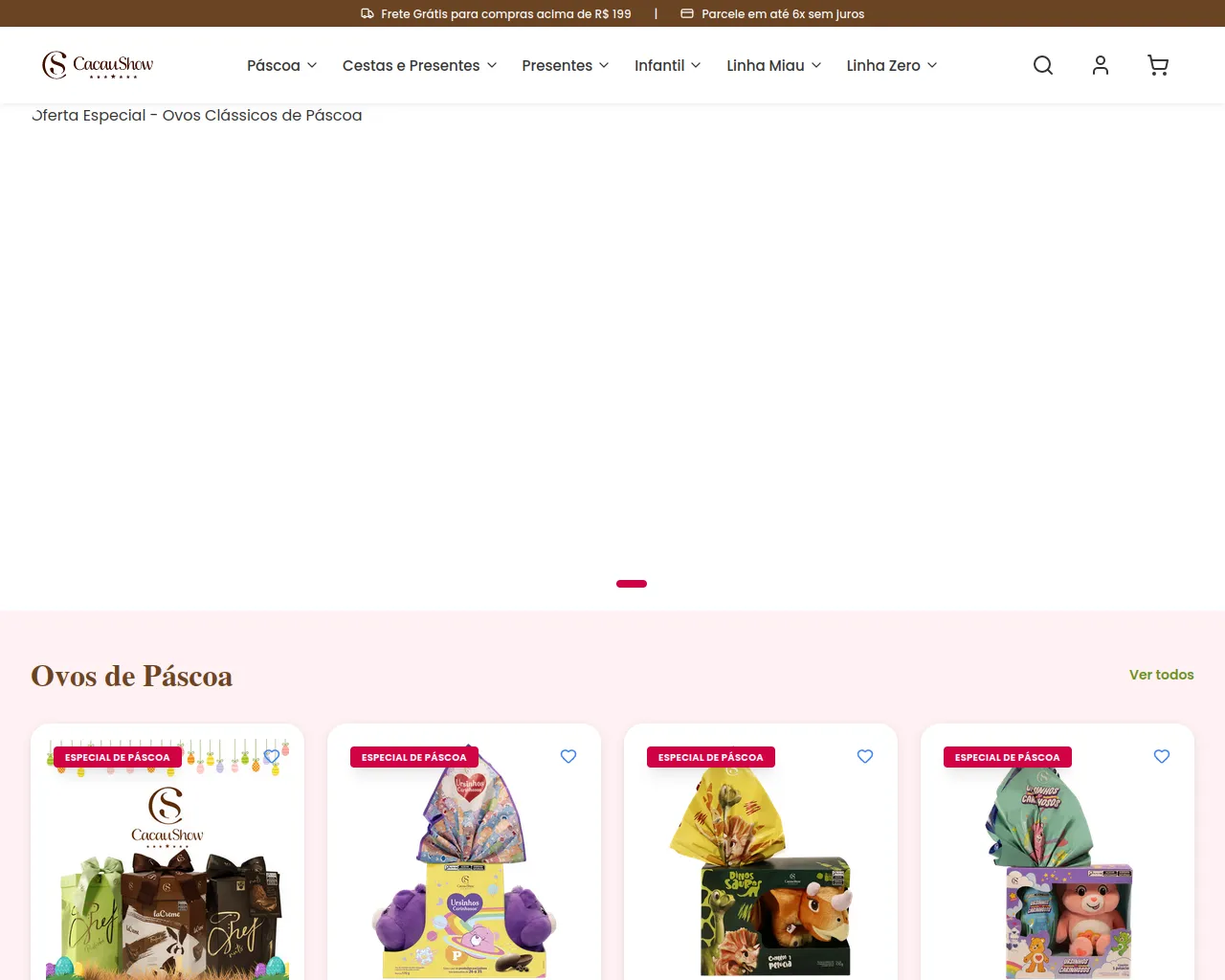Expand the Infantil menu chevron
Screen dimensions: 1225x980
696,65
